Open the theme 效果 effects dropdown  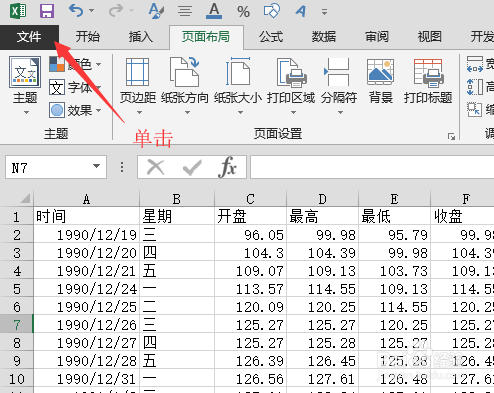tap(75, 110)
